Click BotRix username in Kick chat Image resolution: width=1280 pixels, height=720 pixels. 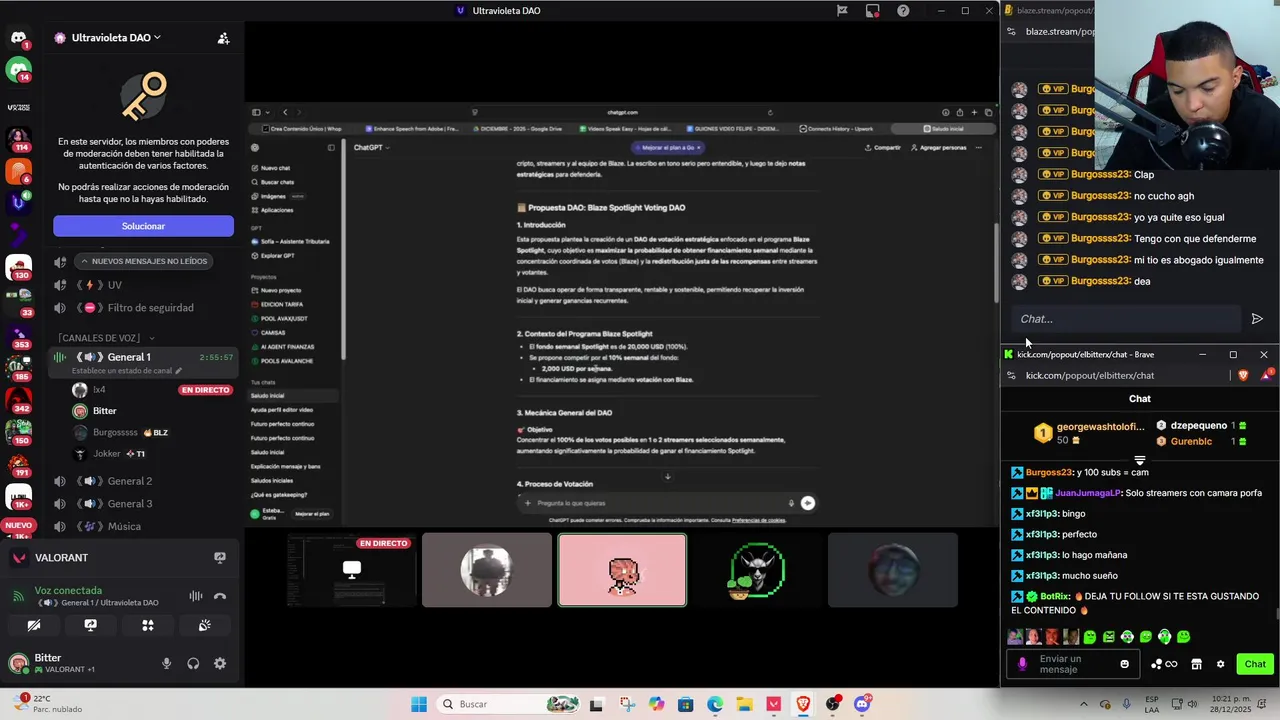(x=1055, y=596)
